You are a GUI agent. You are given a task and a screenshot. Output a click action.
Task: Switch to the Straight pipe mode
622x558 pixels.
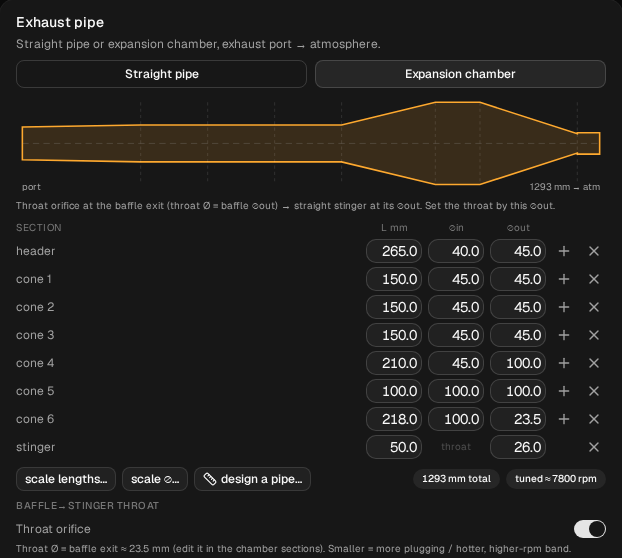pyautogui.click(x=161, y=74)
